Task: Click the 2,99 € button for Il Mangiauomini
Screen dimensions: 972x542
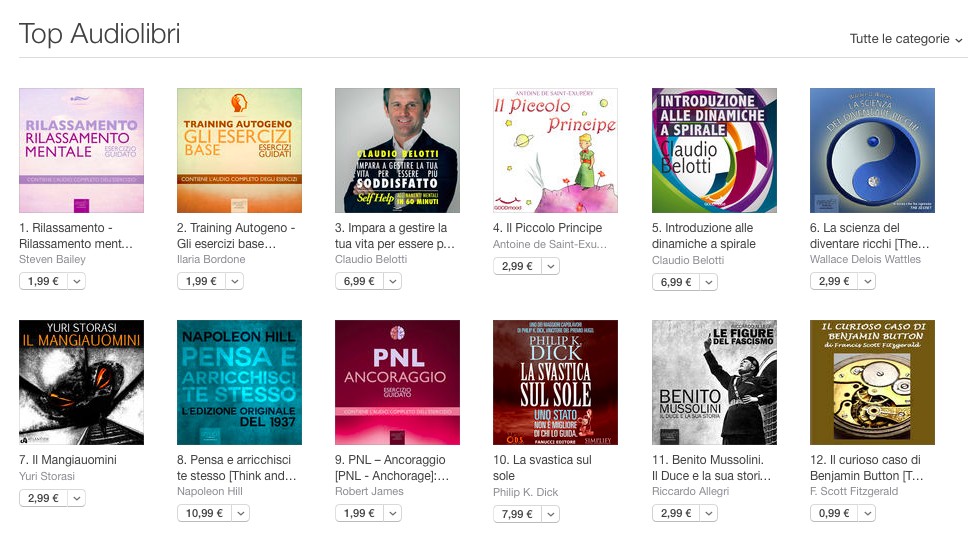Action: [43, 498]
